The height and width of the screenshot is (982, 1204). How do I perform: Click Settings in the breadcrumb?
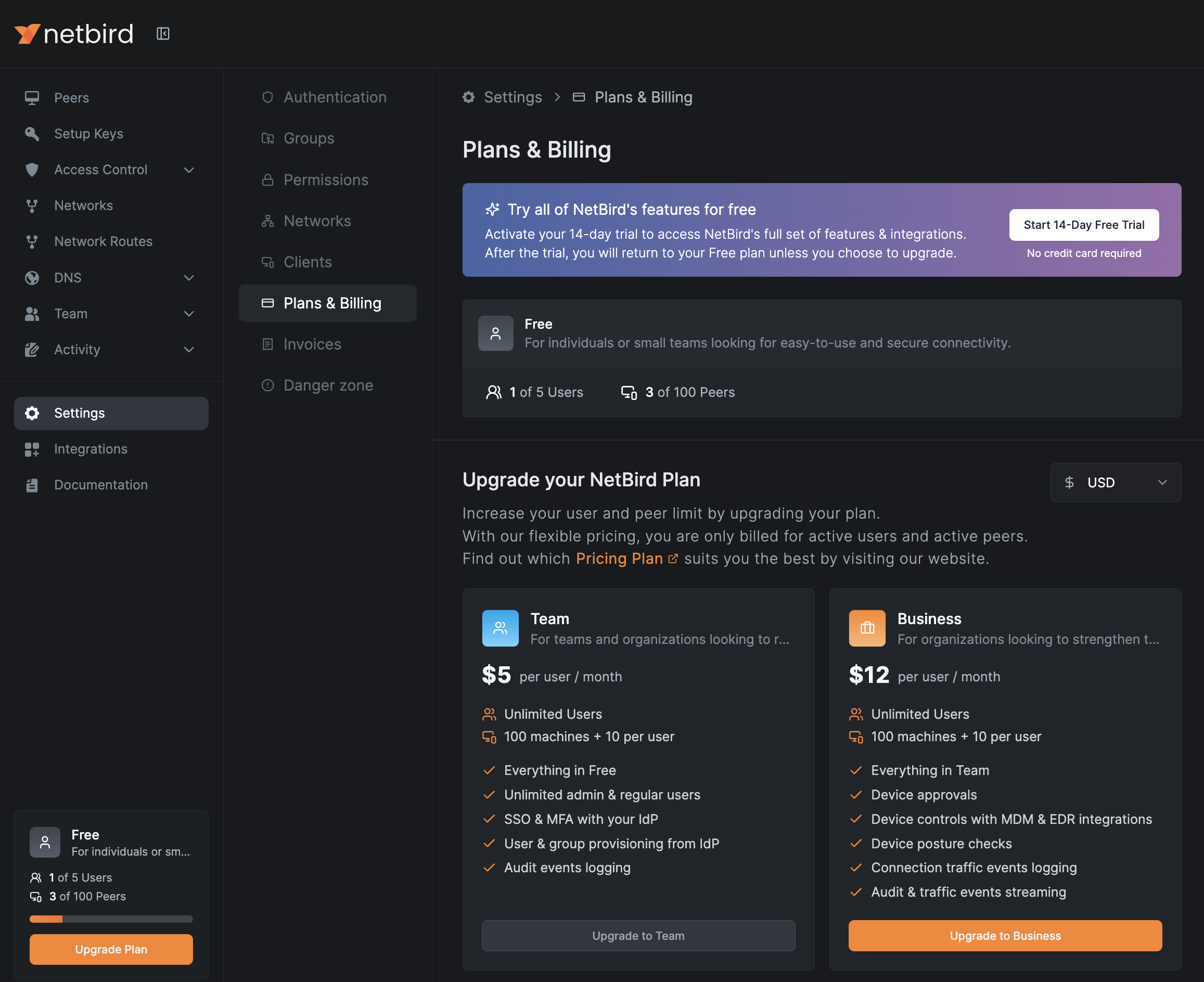(512, 97)
